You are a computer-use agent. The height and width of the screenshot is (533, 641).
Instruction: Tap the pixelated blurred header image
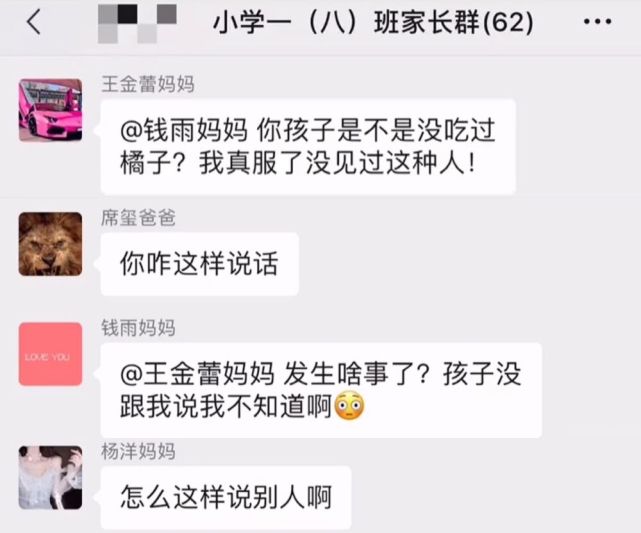137,23
